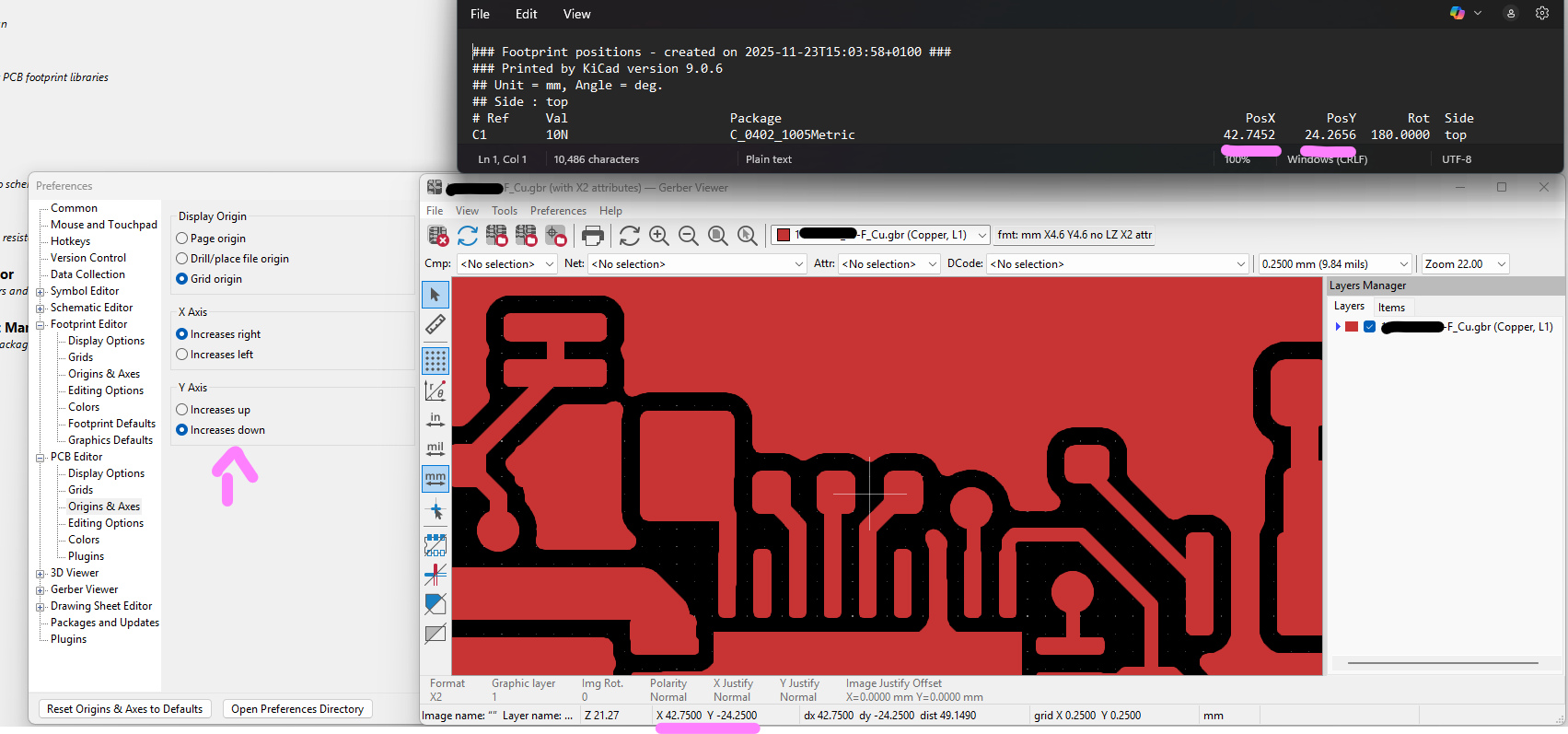
Task: Open the Net selection dropdown
Action: [697, 264]
